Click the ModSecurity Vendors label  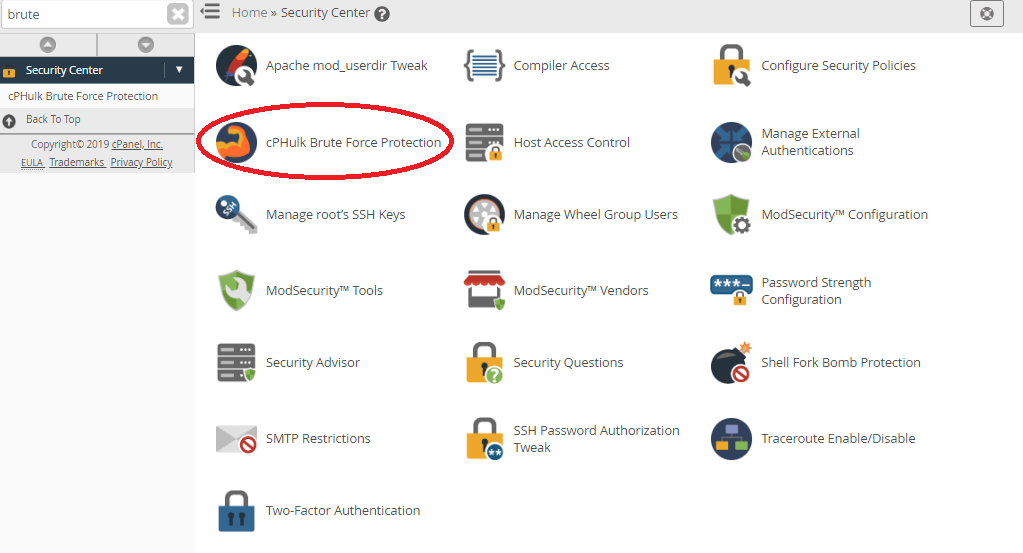point(581,290)
